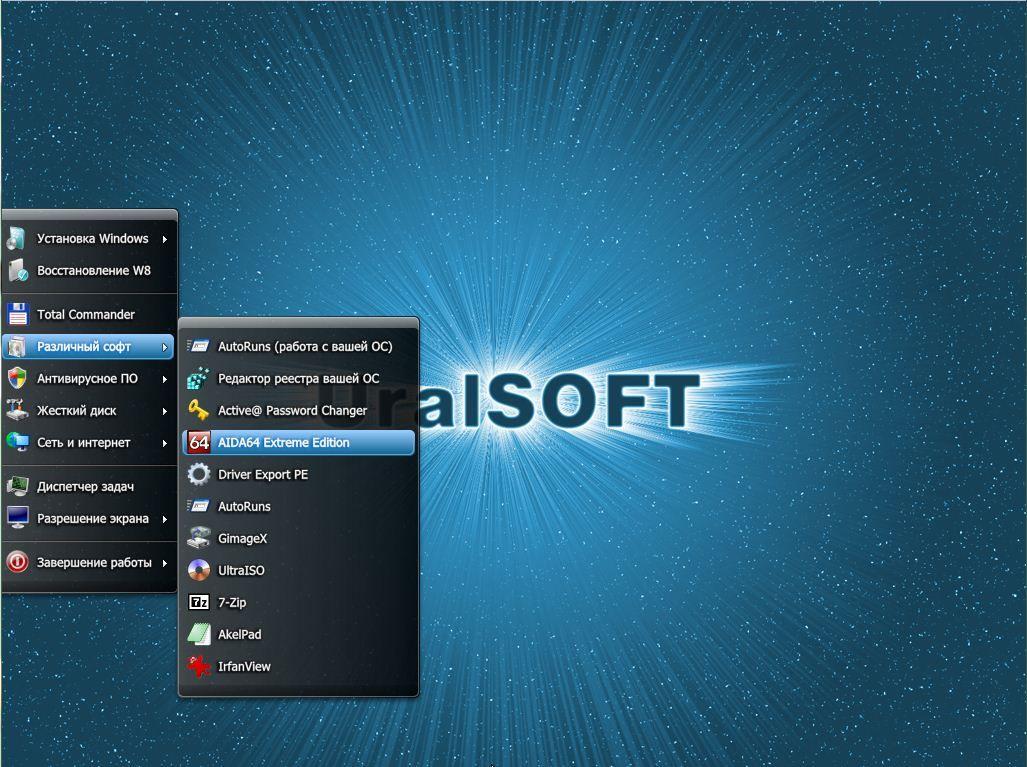Click the Редактор реестра icon
The height and width of the screenshot is (767, 1027).
199,378
